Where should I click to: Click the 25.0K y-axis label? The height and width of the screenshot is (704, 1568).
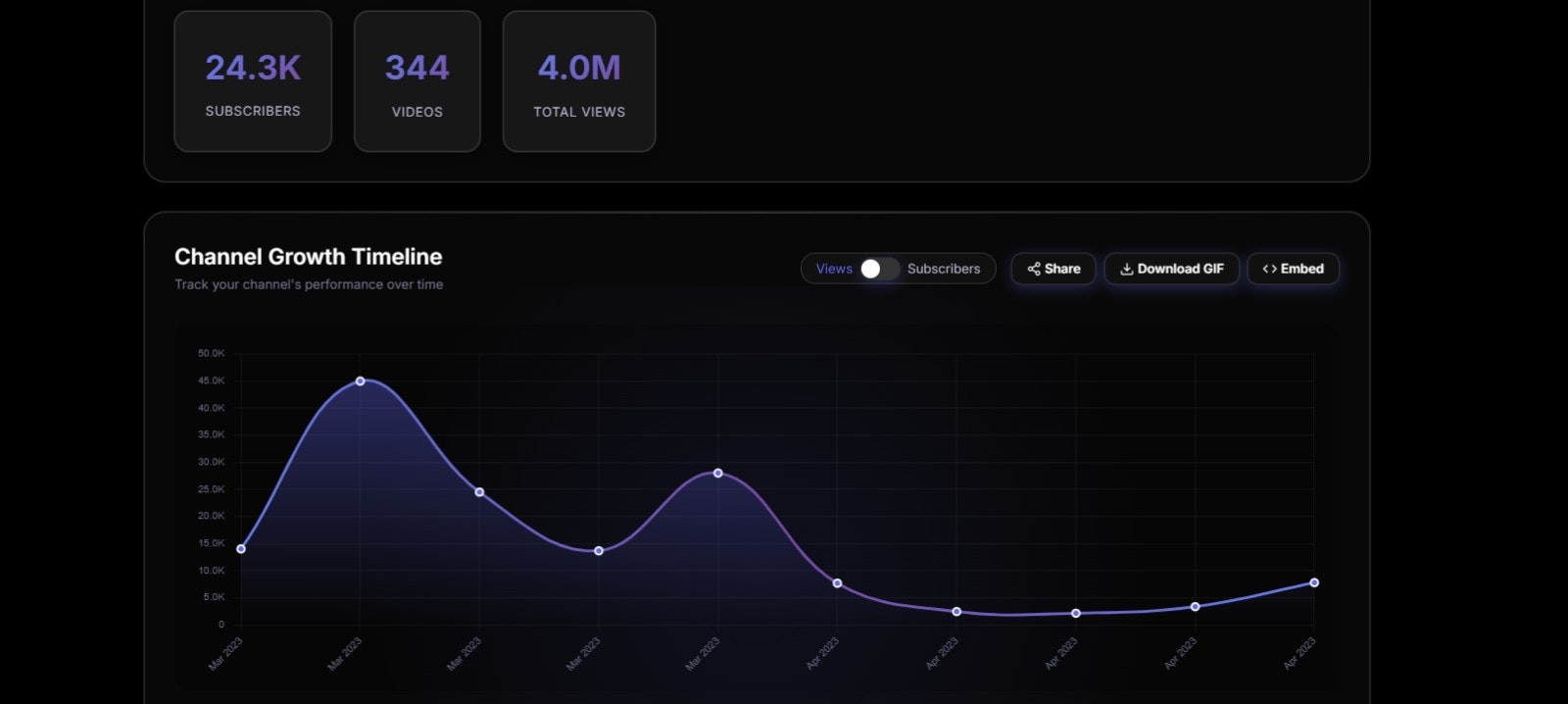tap(211, 489)
